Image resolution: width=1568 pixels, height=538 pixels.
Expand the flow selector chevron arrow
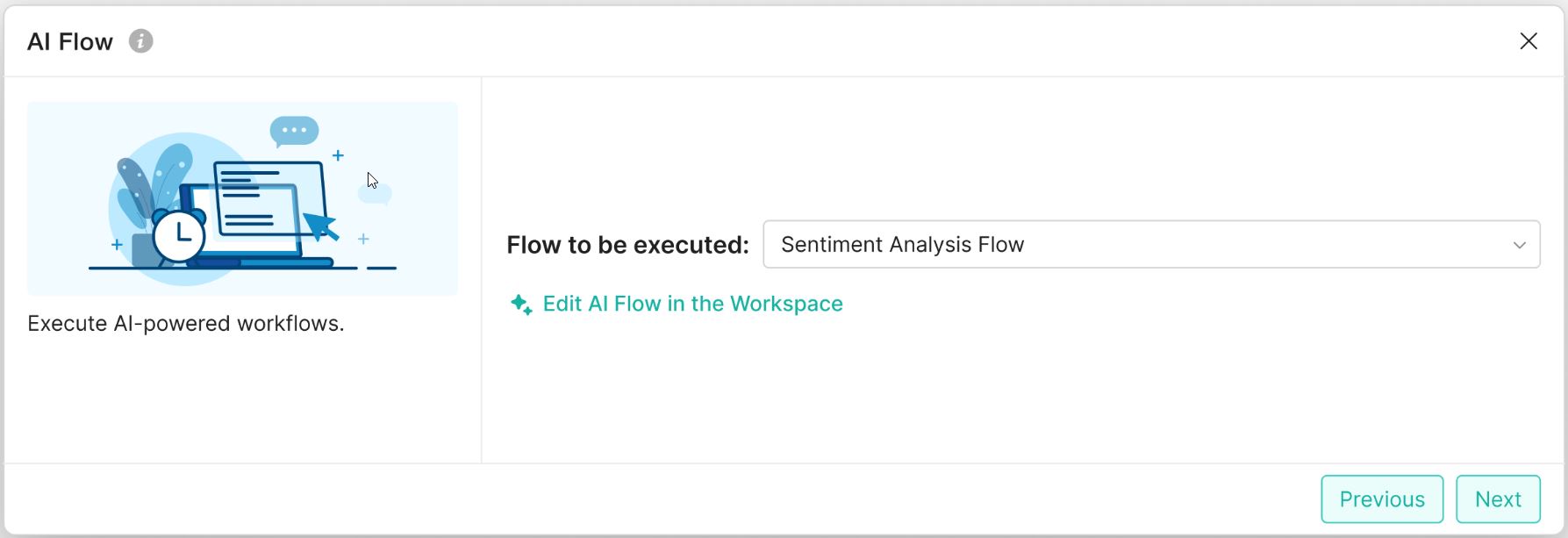1520,245
